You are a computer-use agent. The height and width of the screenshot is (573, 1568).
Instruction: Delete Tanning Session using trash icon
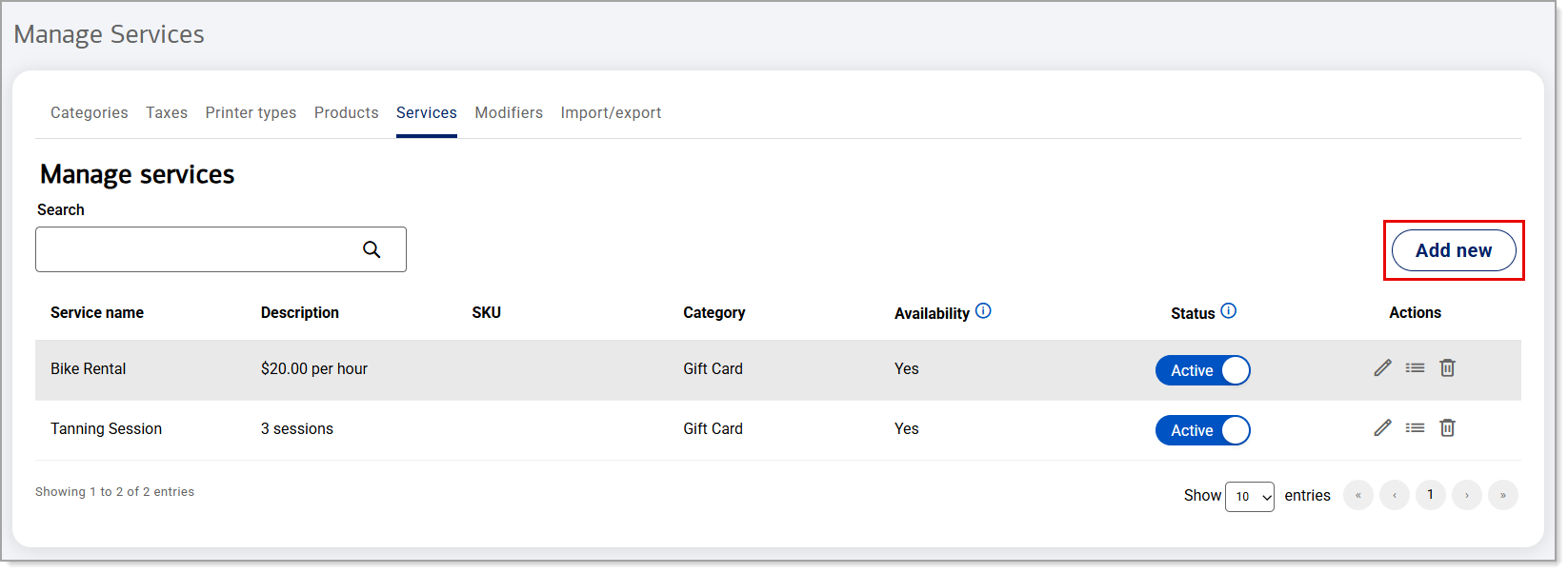[x=1447, y=427]
